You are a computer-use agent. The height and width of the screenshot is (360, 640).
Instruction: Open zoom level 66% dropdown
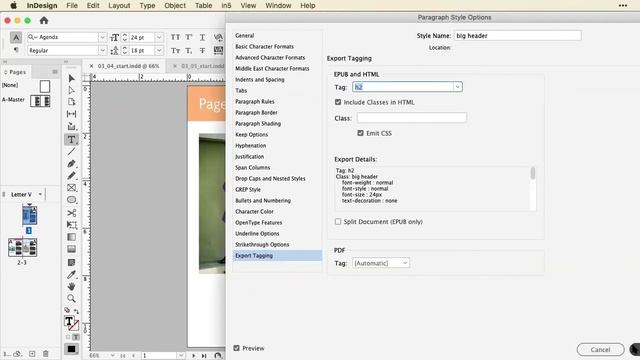pos(112,356)
